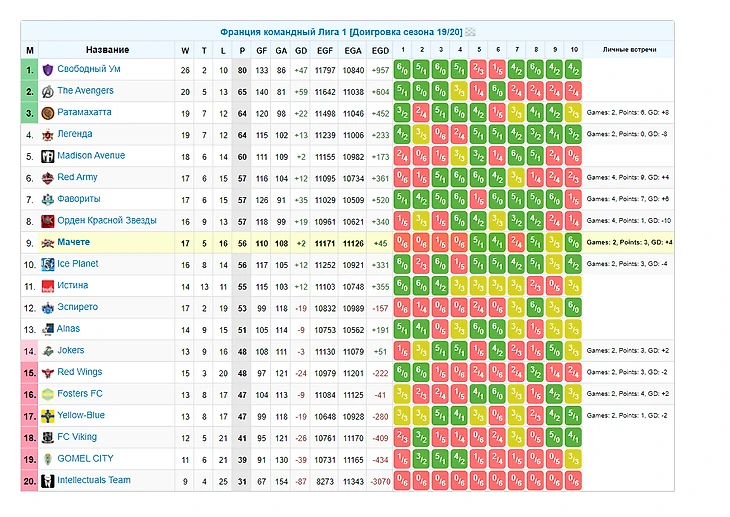This screenshot has height=517, width=730.
Task: Click the EGD column header
Action: coord(380,50)
